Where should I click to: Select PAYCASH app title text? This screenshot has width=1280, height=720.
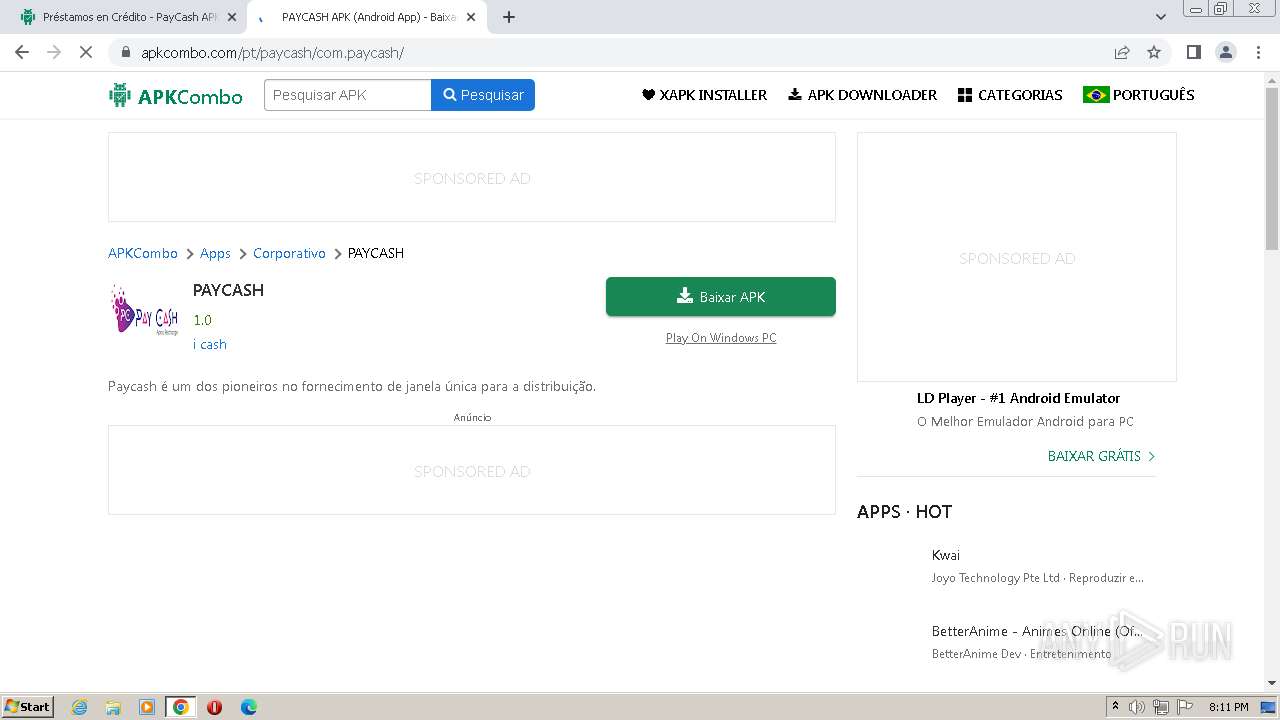(x=228, y=290)
